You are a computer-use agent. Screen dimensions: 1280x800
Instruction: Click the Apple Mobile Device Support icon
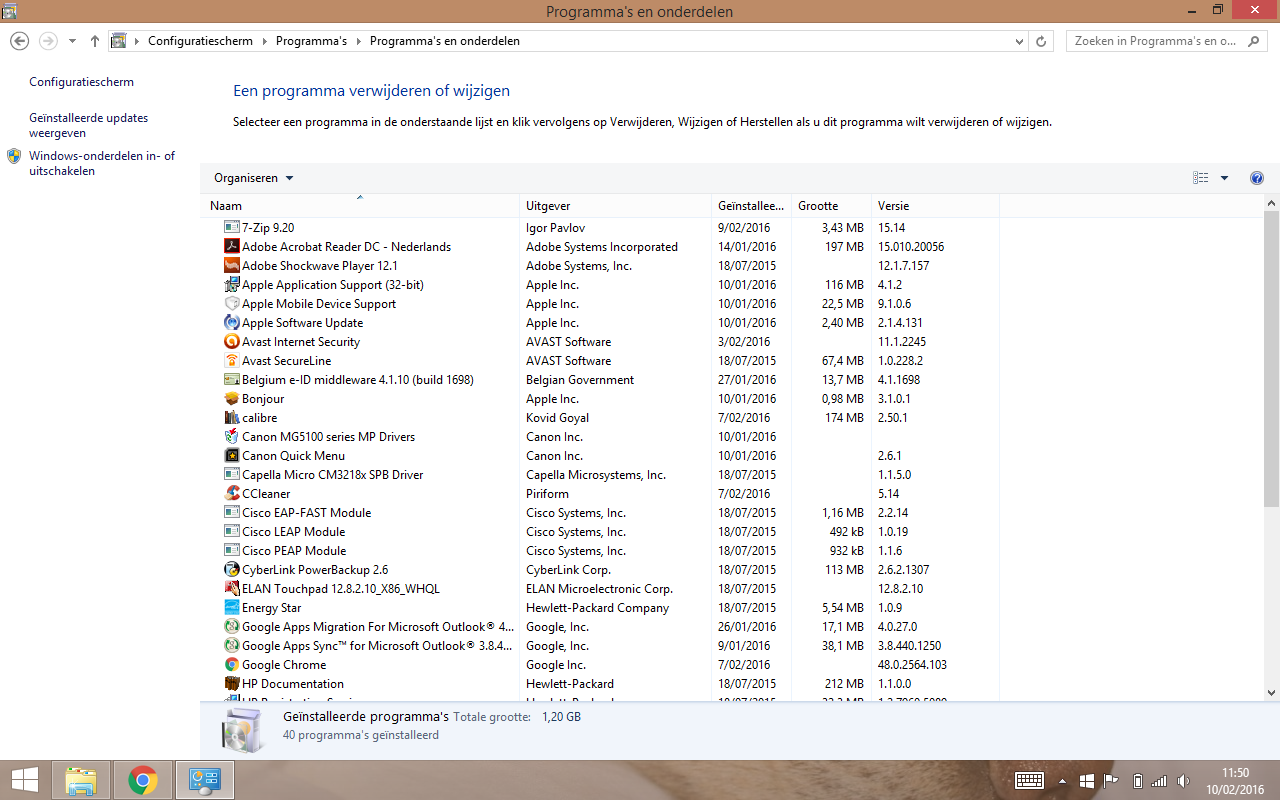tap(232, 304)
